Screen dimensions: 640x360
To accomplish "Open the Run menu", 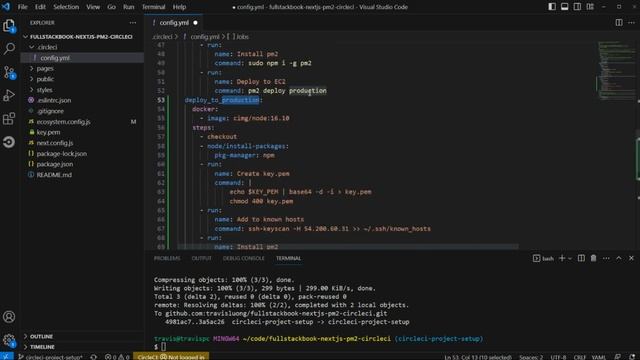I will coord(129,7).
